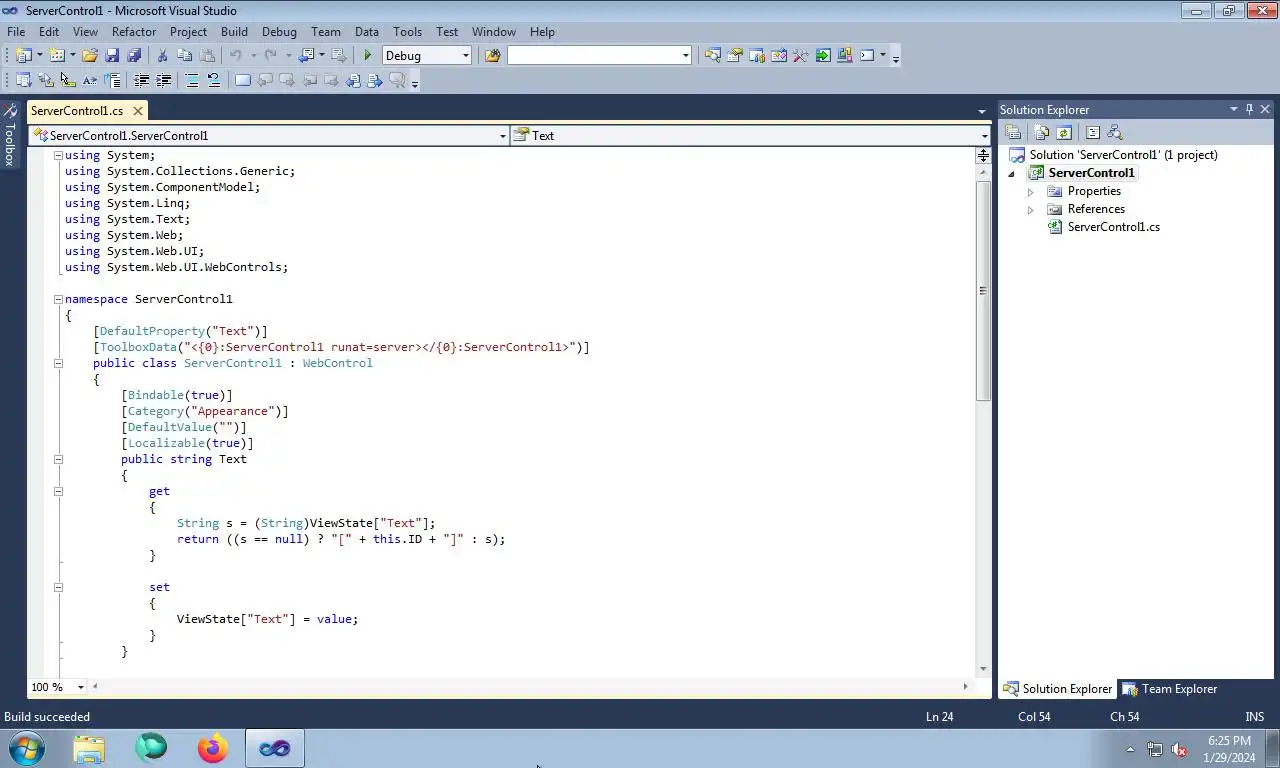Click the vertical scrollbar thumb in editor
Viewport: 1280px width, 768px height.
[x=983, y=290]
